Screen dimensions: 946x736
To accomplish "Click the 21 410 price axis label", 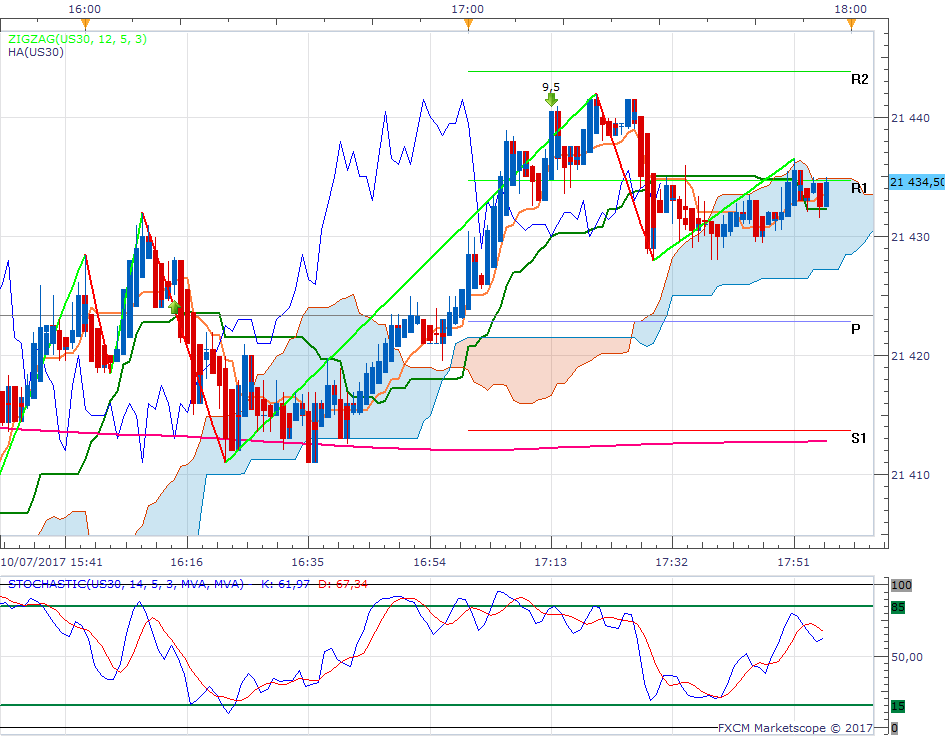I will (x=910, y=475).
